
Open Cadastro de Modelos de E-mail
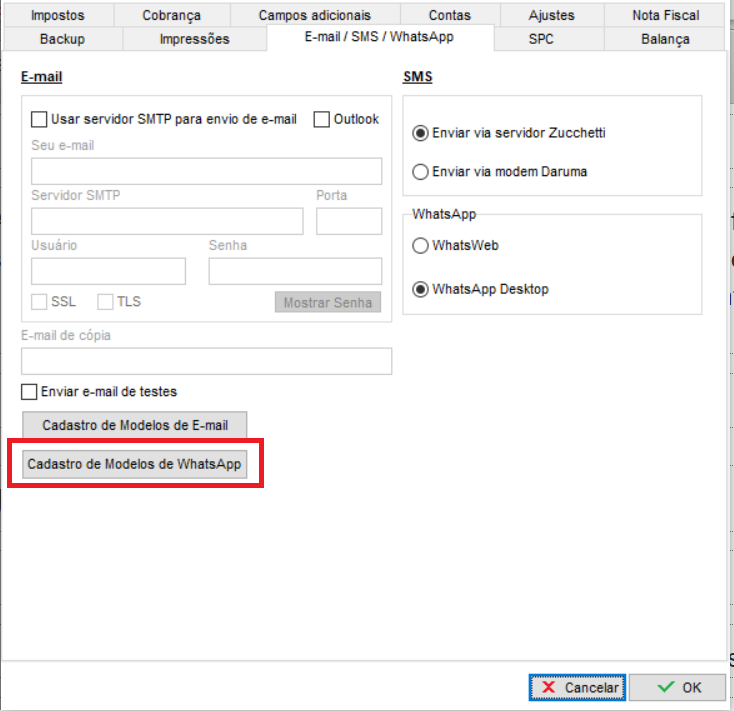[x=134, y=426]
